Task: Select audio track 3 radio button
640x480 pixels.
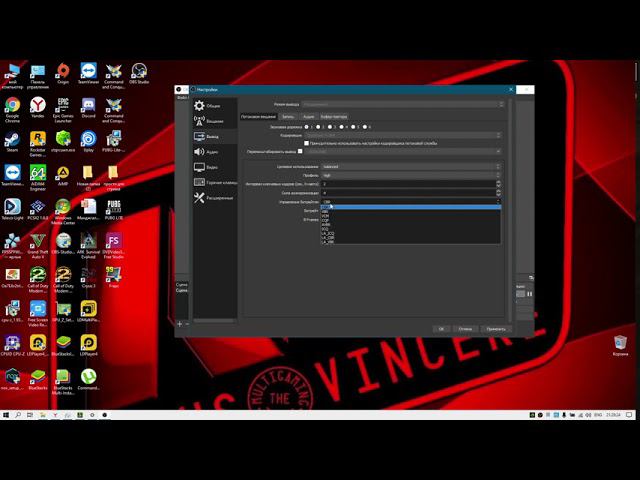Action: [330, 127]
